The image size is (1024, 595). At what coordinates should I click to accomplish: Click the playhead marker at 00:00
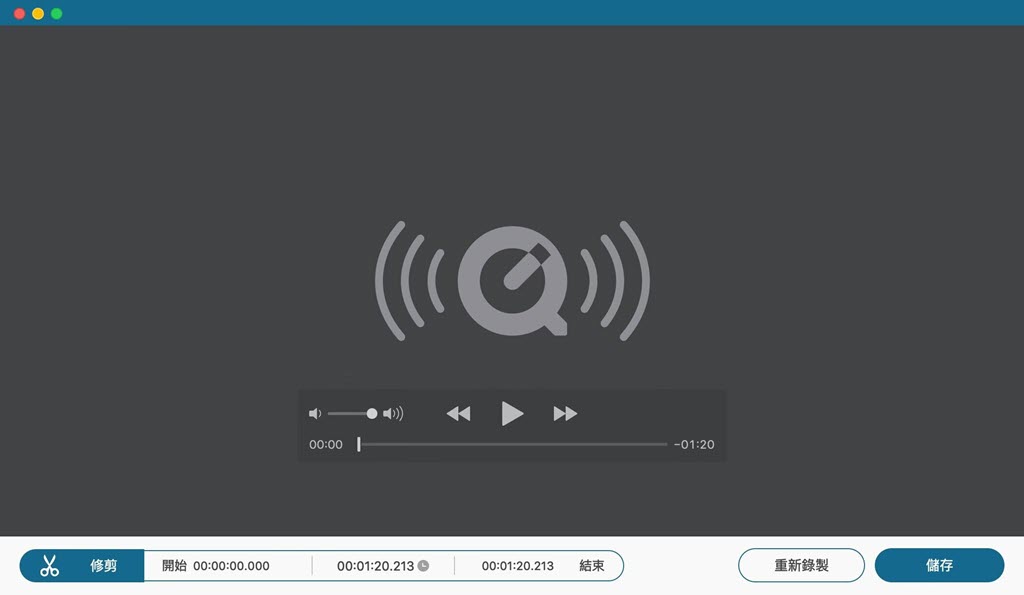pos(359,444)
